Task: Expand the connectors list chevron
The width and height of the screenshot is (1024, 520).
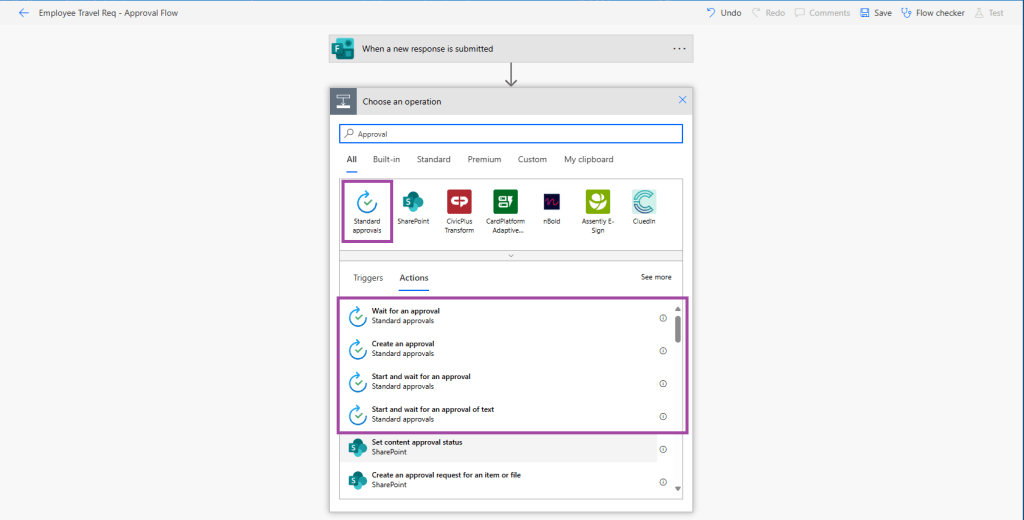Action: tap(511, 256)
